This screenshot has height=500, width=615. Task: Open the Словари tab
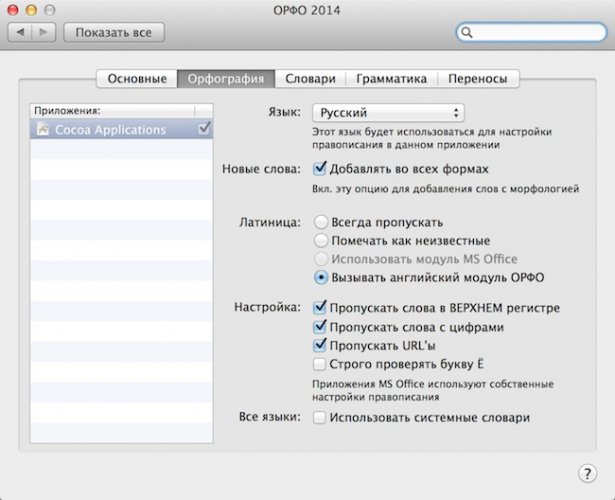[310, 78]
